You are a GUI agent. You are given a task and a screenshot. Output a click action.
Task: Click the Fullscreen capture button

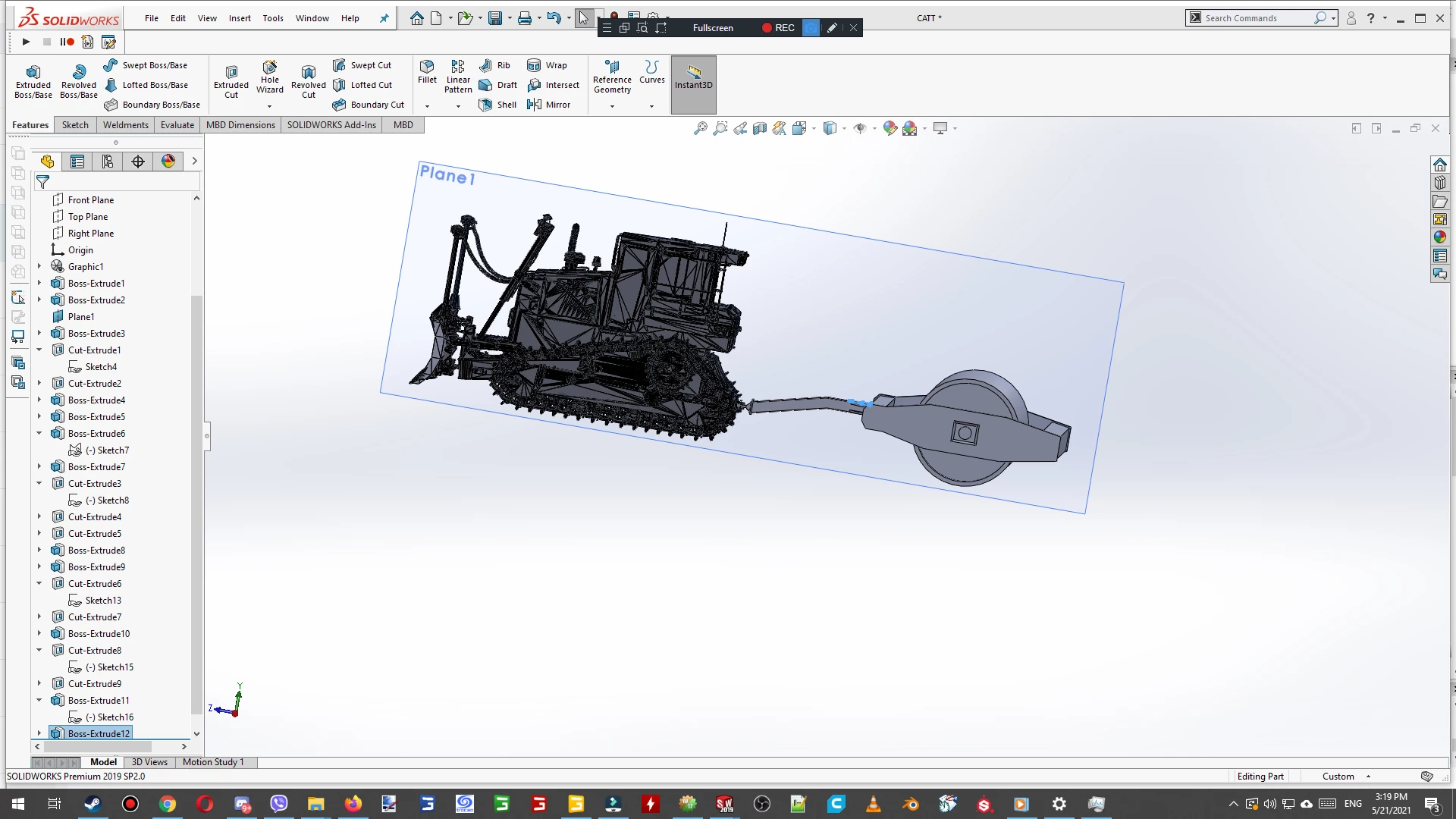coord(712,28)
